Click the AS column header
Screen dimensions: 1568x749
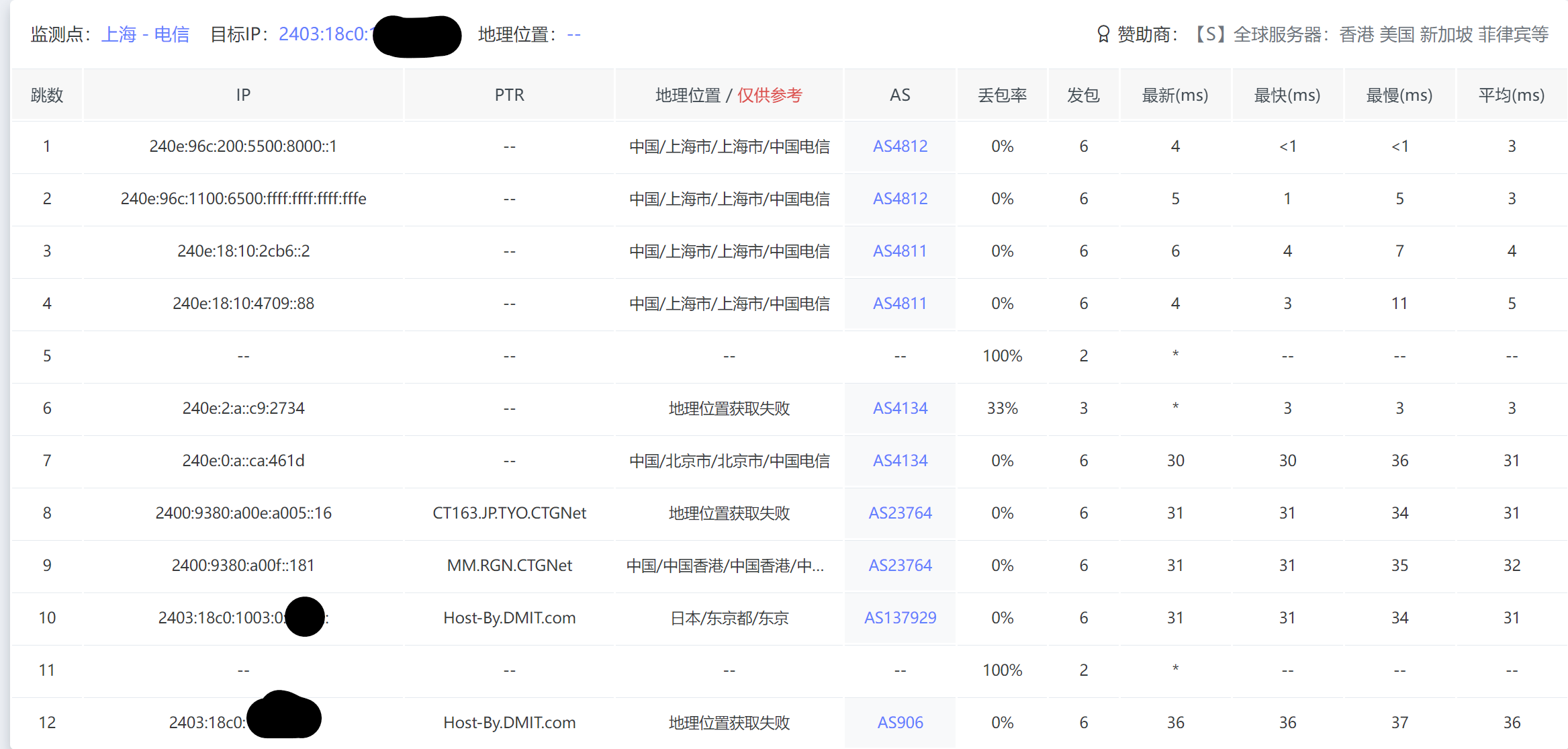[900, 95]
